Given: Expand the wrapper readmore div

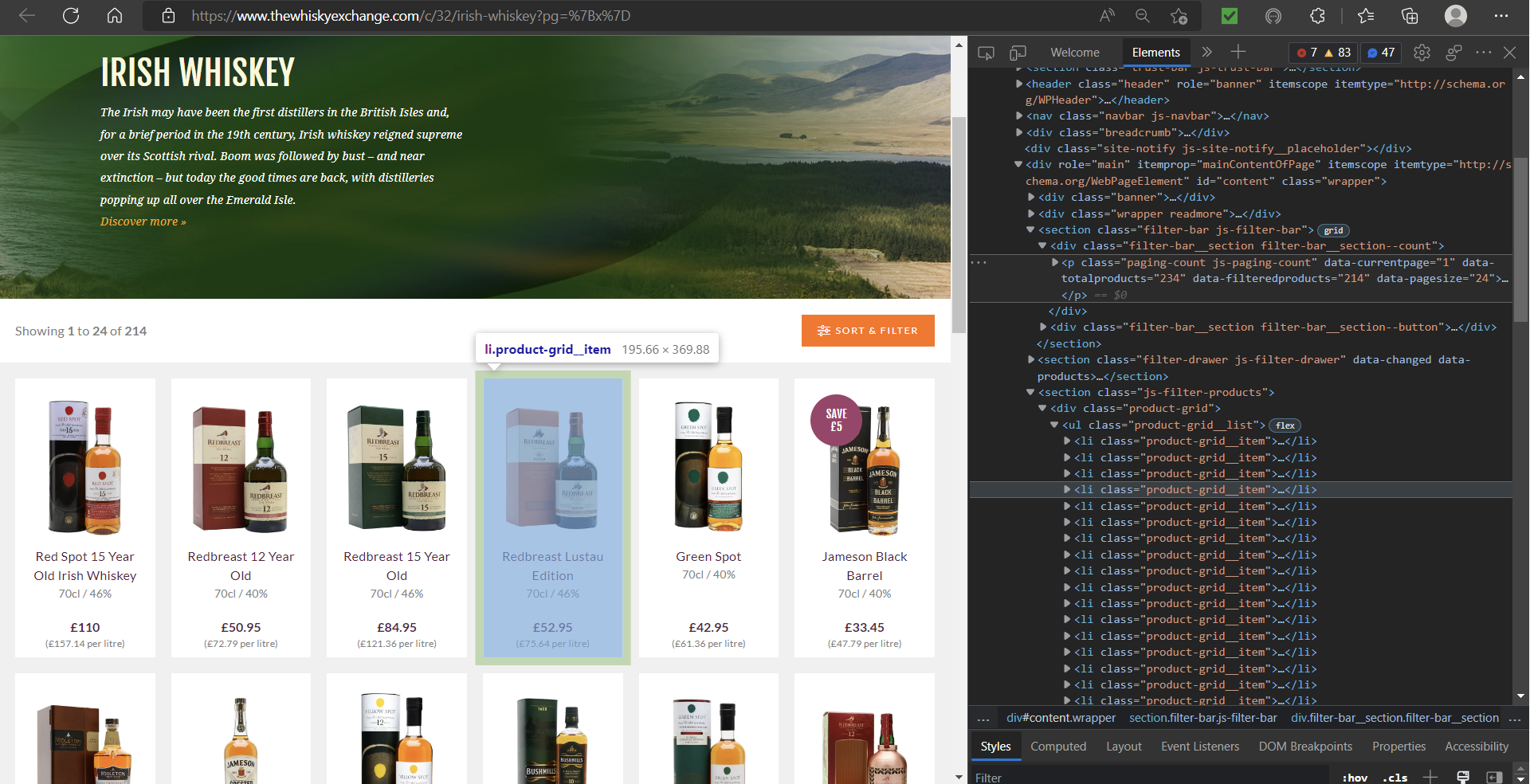Looking at the screenshot, I should [x=1032, y=214].
